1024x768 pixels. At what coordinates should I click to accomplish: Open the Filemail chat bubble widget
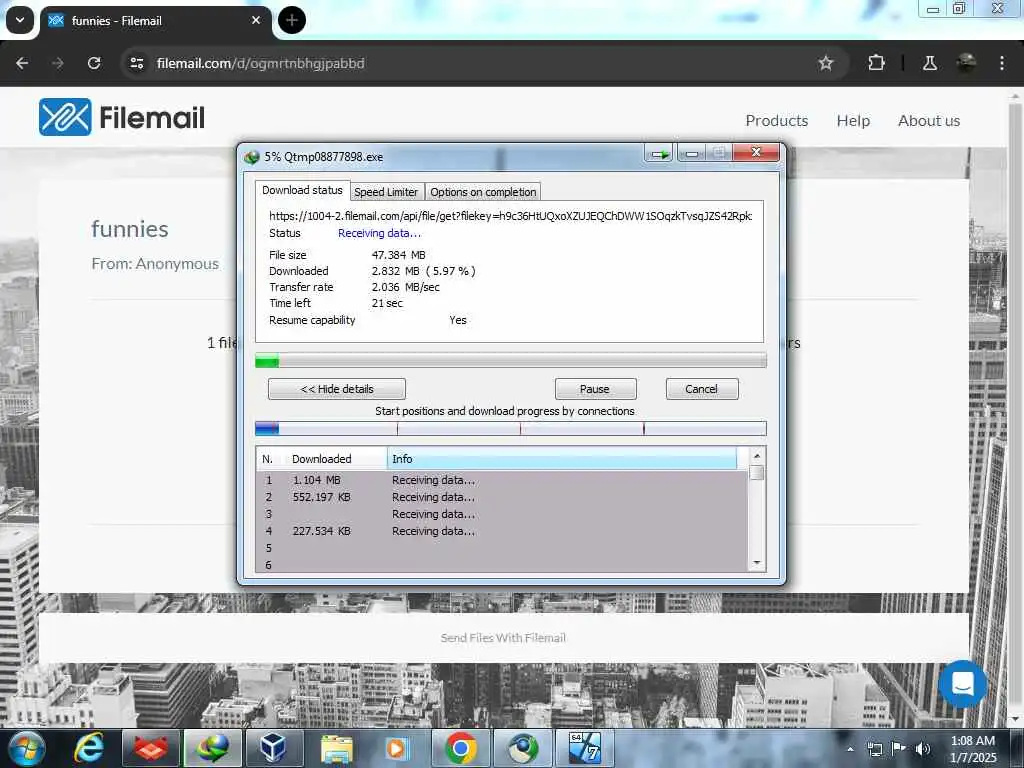(963, 684)
